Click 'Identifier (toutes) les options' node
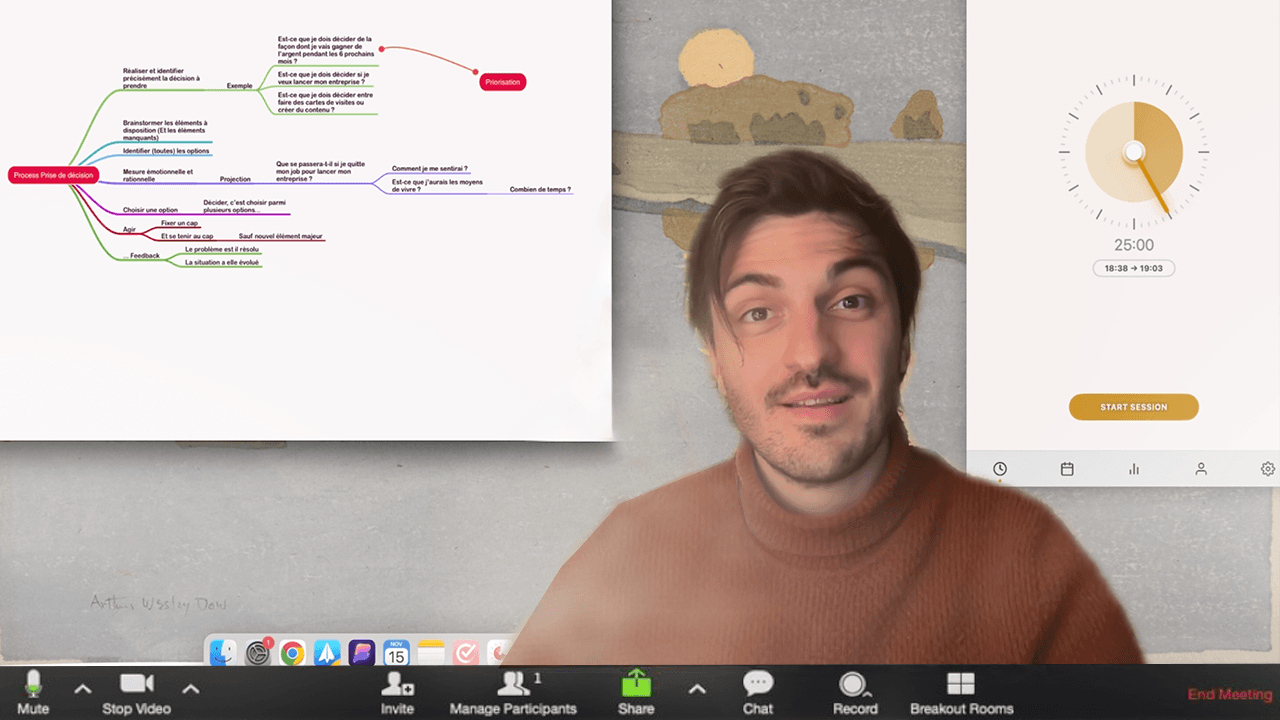The width and height of the screenshot is (1280, 720). (166, 151)
